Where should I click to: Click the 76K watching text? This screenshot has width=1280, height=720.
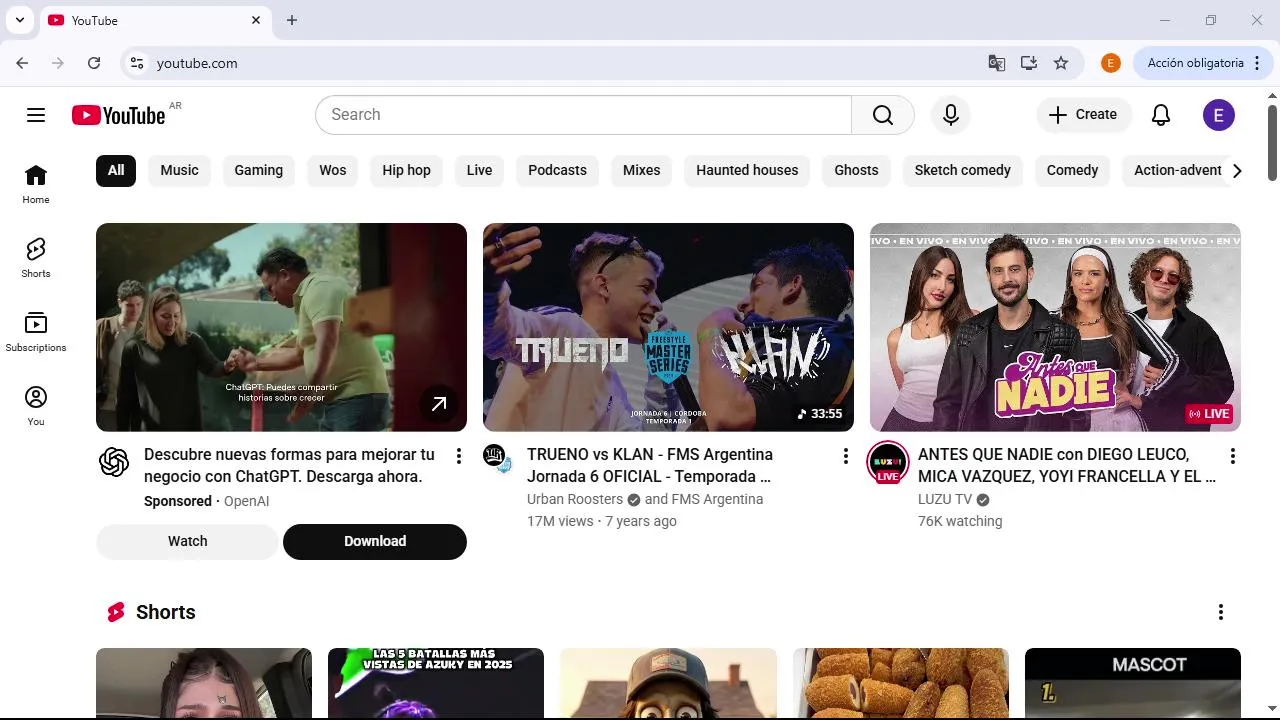click(x=960, y=521)
